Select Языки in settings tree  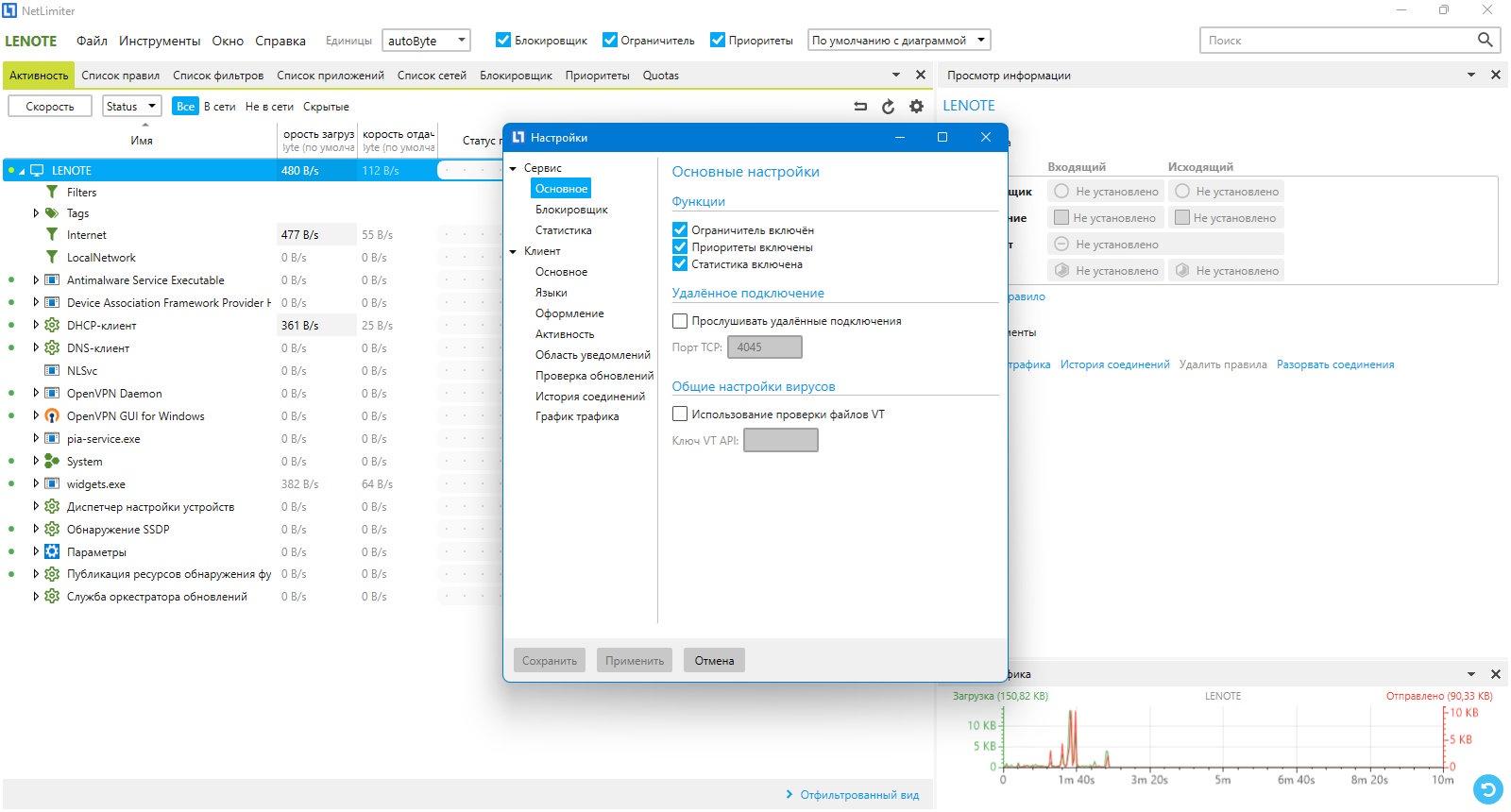pyautogui.click(x=552, y=293)
